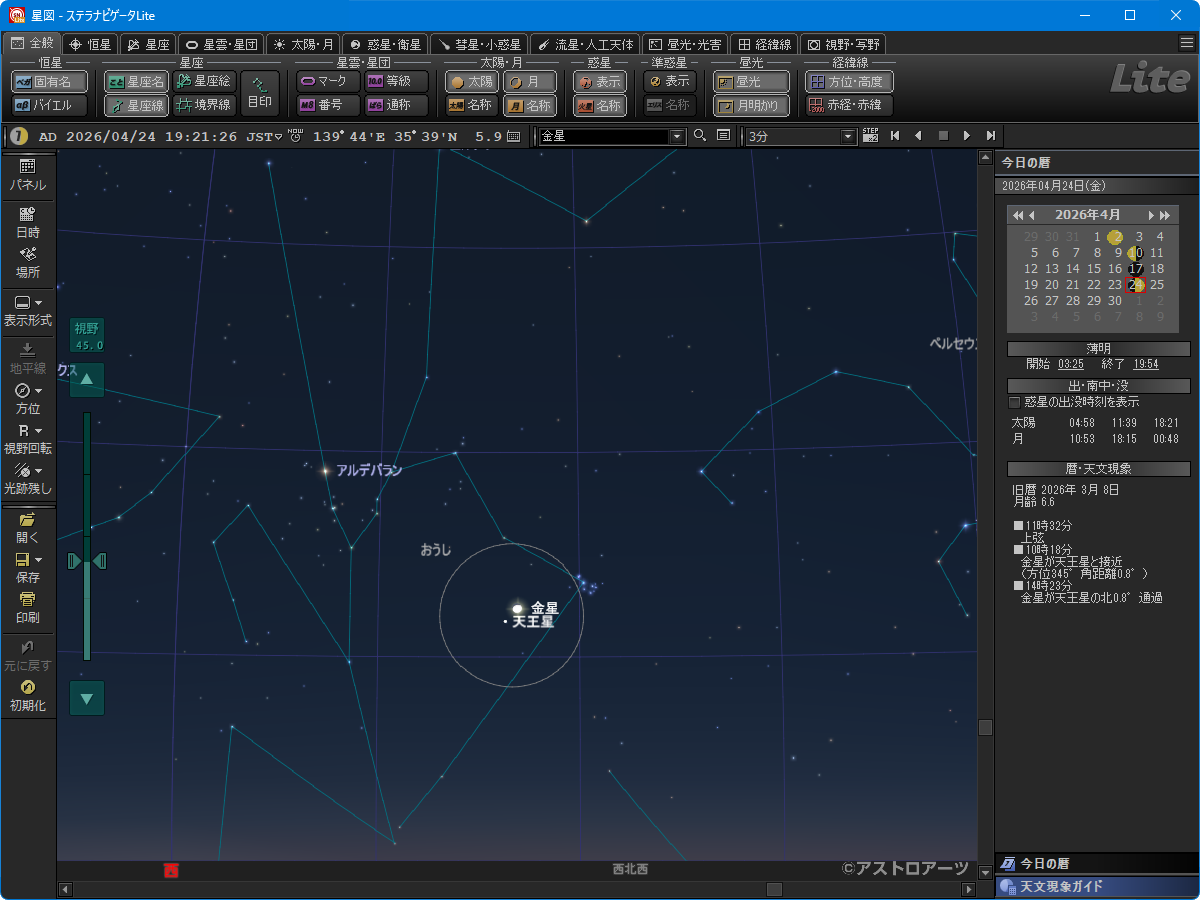Click the 印刷 print icon
The width and height of the screenshot is (1200, 900).
pos(28,608)
